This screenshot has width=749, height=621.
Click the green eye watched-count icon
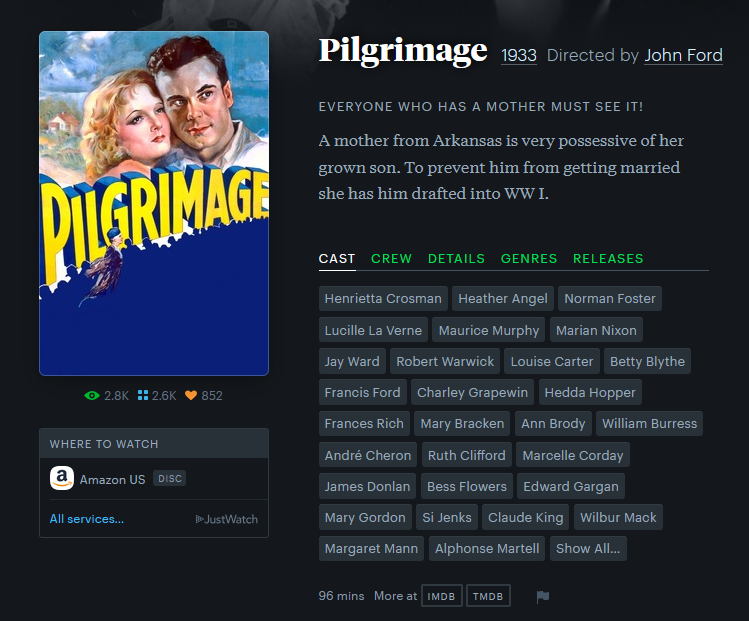[92, 396]
